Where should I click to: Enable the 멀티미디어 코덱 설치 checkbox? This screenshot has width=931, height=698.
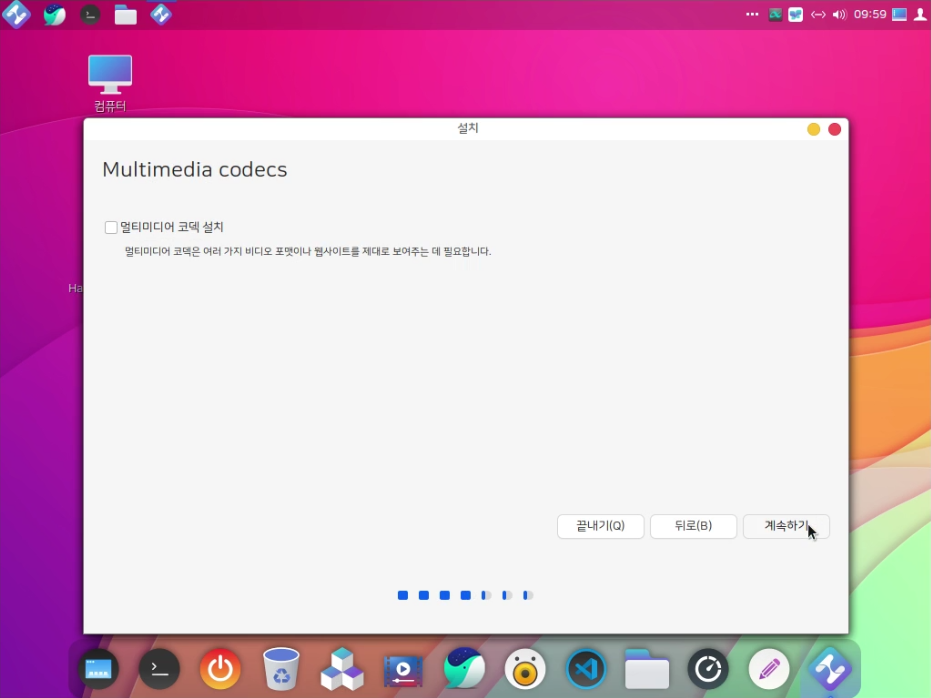pos(111,227)
